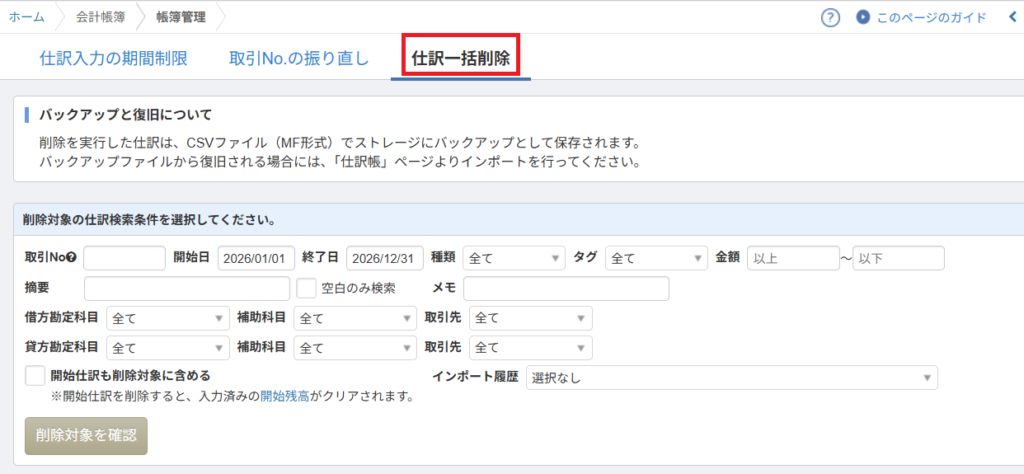Focus the 金額 以下 input field

tap(899, 258)
